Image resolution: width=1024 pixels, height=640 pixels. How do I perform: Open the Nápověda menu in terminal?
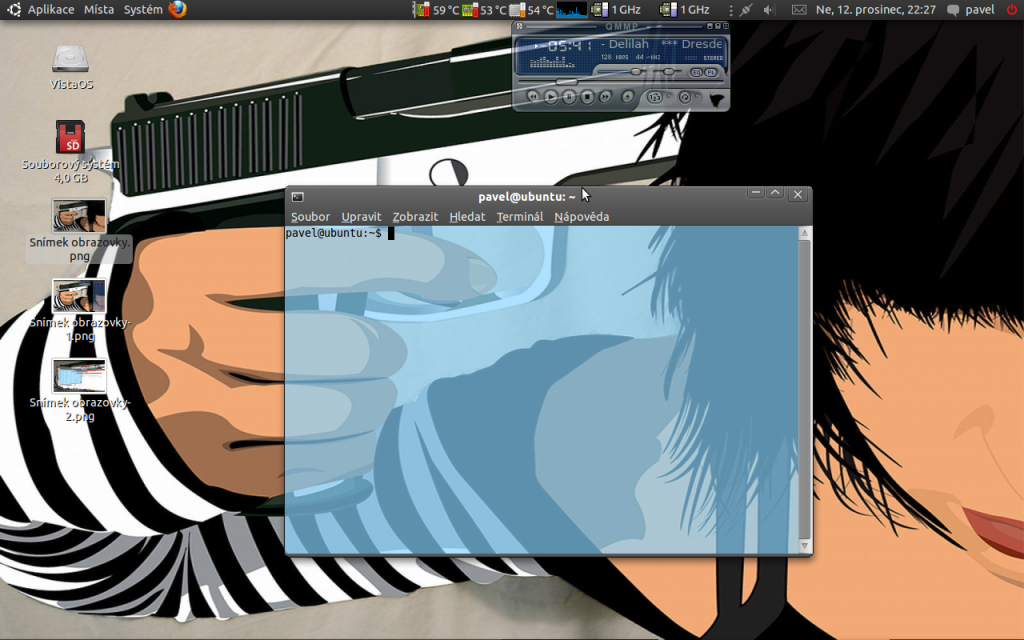pos(582,217)
